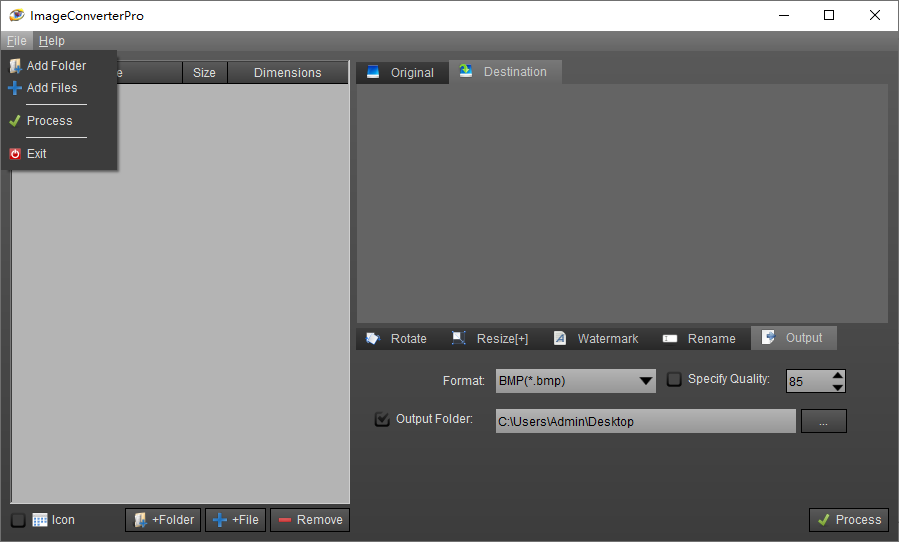Uncheck the Output Folder checkbox
899x542 pixels.
382,419
